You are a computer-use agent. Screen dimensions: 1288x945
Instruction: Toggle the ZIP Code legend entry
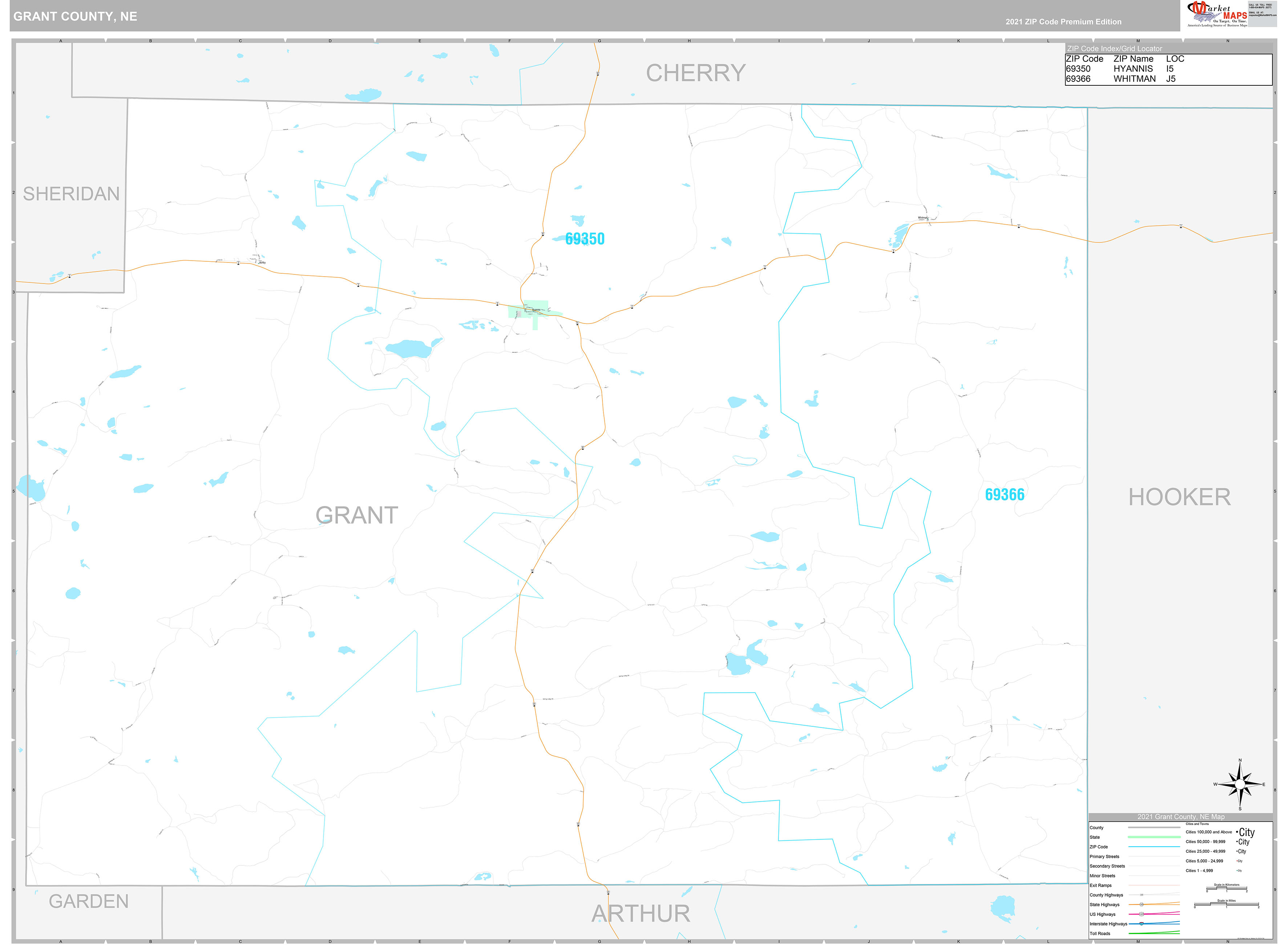[1154, 847]
